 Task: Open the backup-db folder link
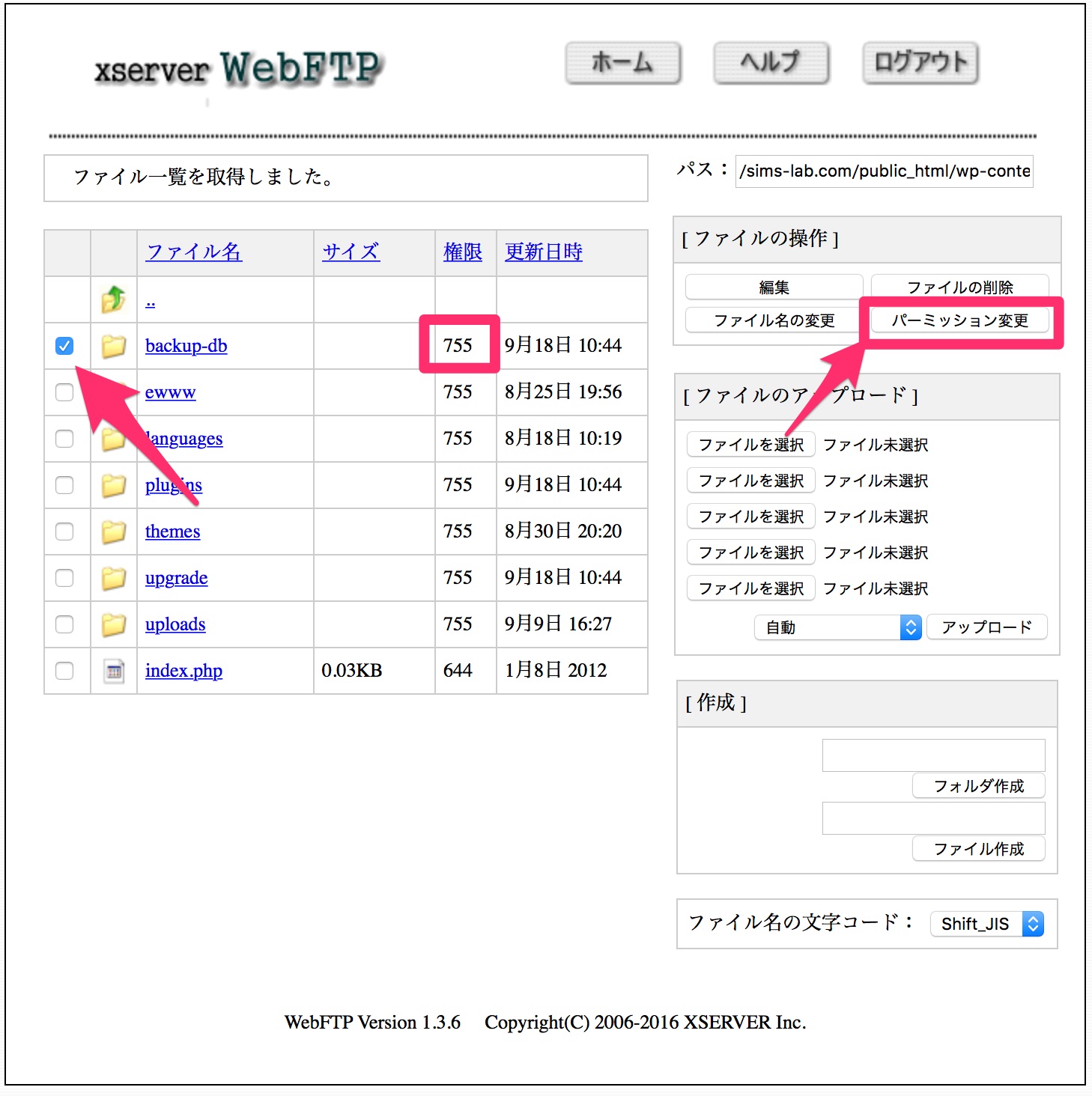point(186,346)
